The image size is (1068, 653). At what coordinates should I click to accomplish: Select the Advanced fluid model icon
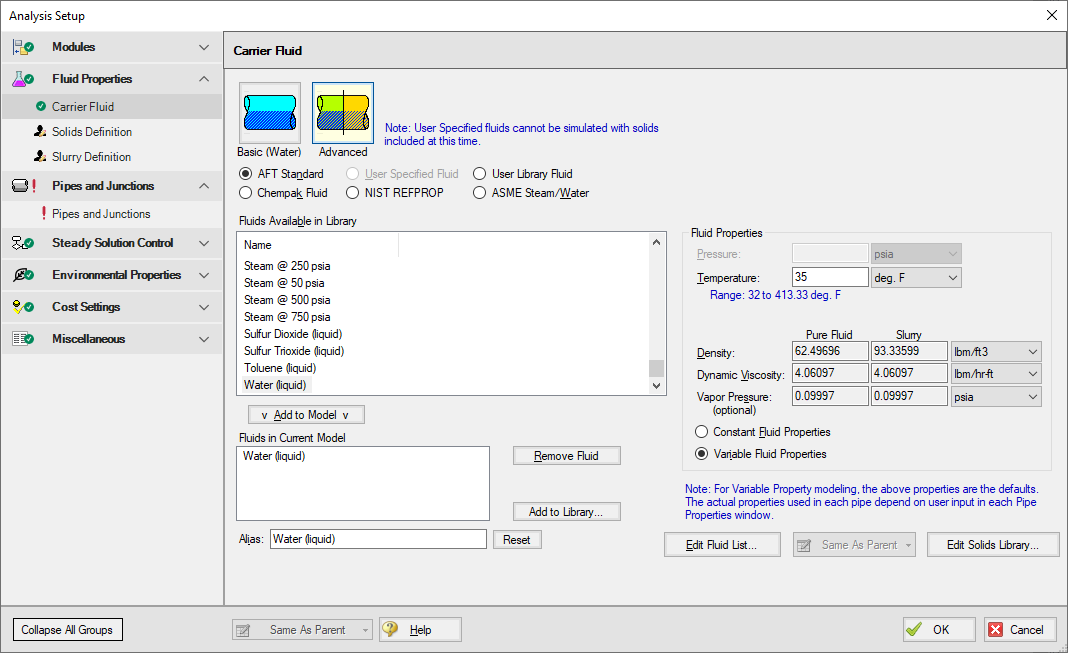tap(342, 112)
